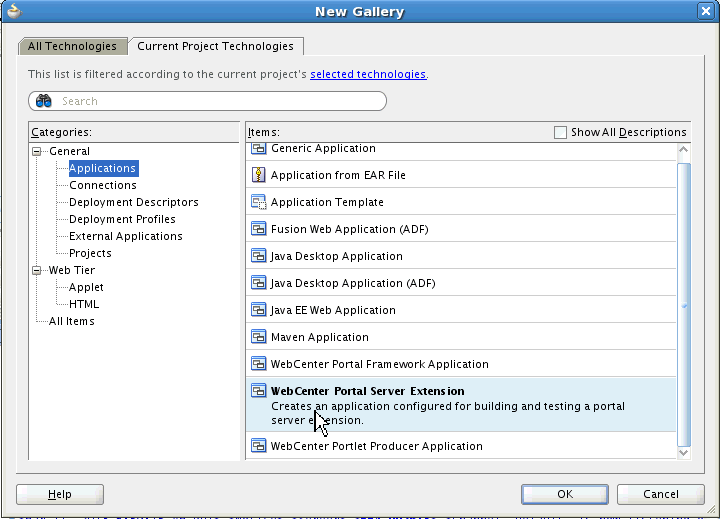Click the items list scrollbar thumb
The image size is (720, 519).
pyautogui.click(x=684, y=305)
